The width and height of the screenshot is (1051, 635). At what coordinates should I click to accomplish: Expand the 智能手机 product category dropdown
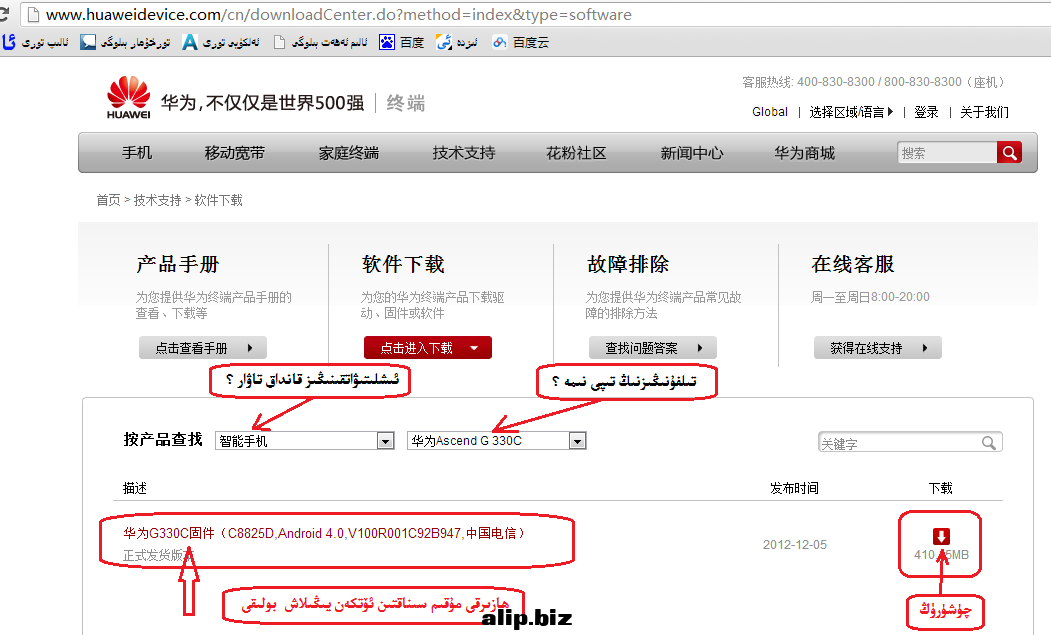pos(385,441)
